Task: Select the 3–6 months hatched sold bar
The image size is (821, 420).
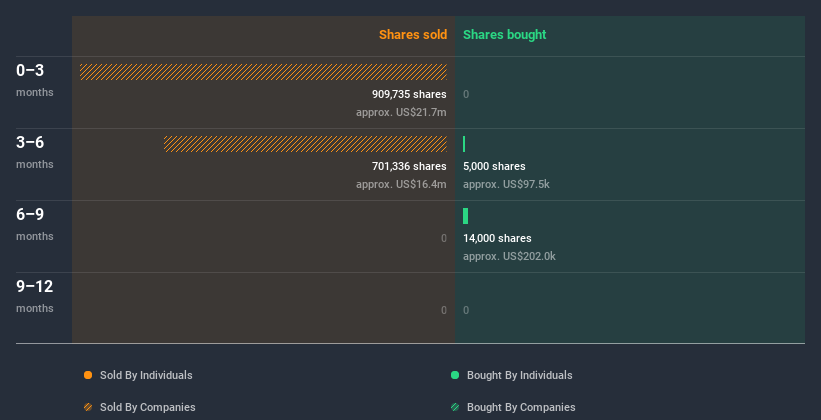Action: pos(305,144)
